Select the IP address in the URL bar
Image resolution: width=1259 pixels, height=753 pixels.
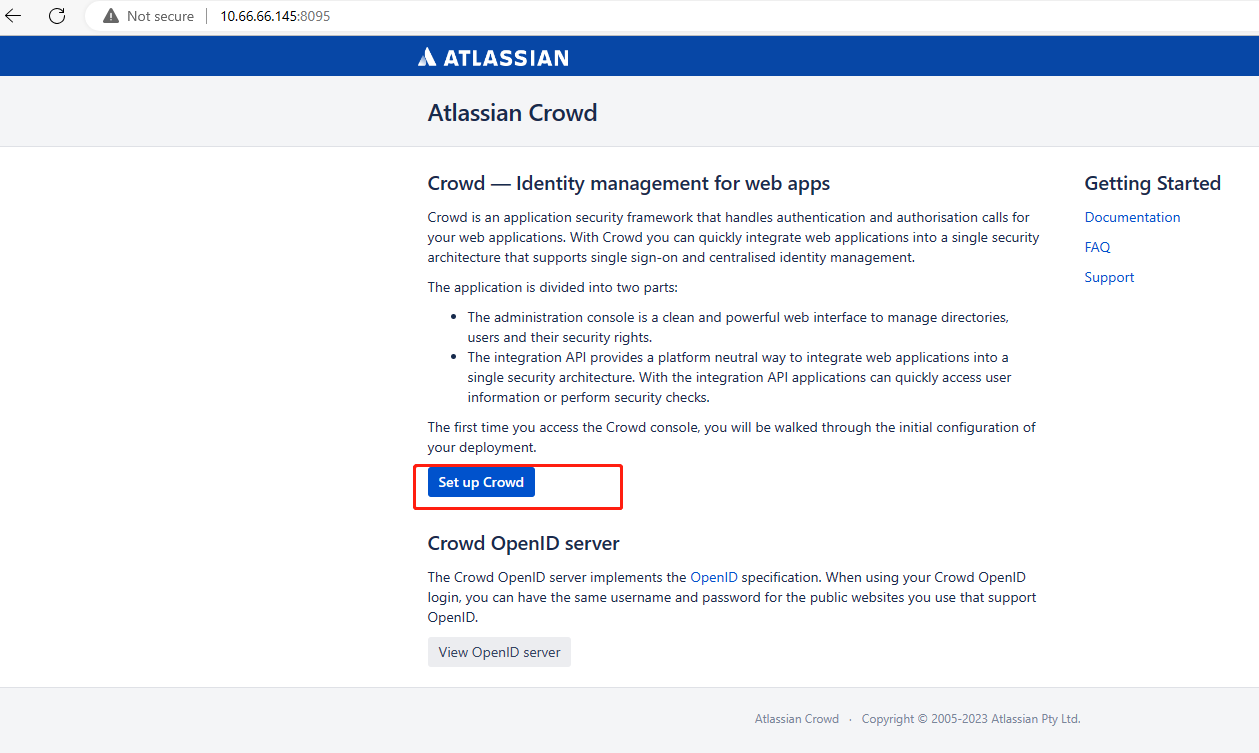[x=257, y=16]
